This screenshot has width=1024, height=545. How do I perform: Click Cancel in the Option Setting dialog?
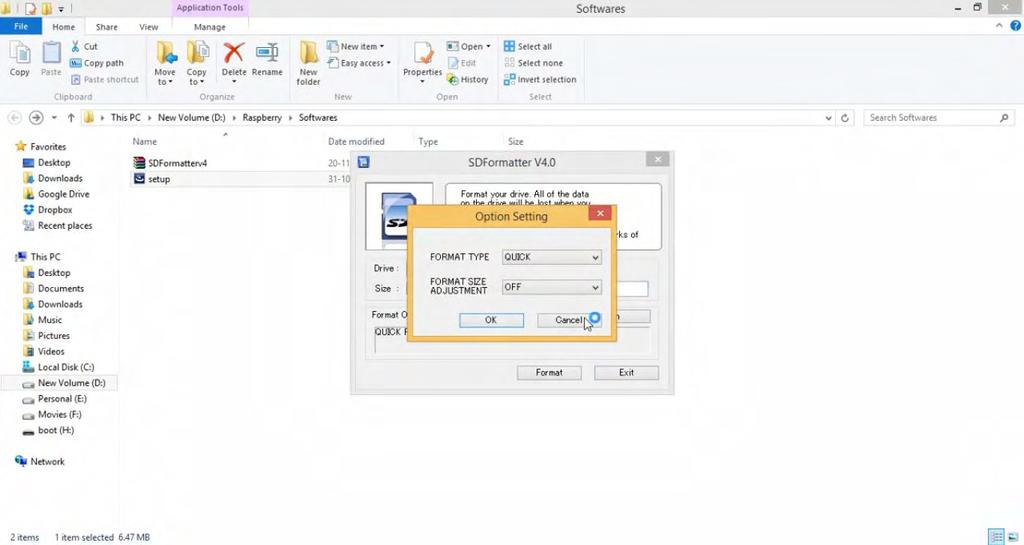tap(568, 320)
